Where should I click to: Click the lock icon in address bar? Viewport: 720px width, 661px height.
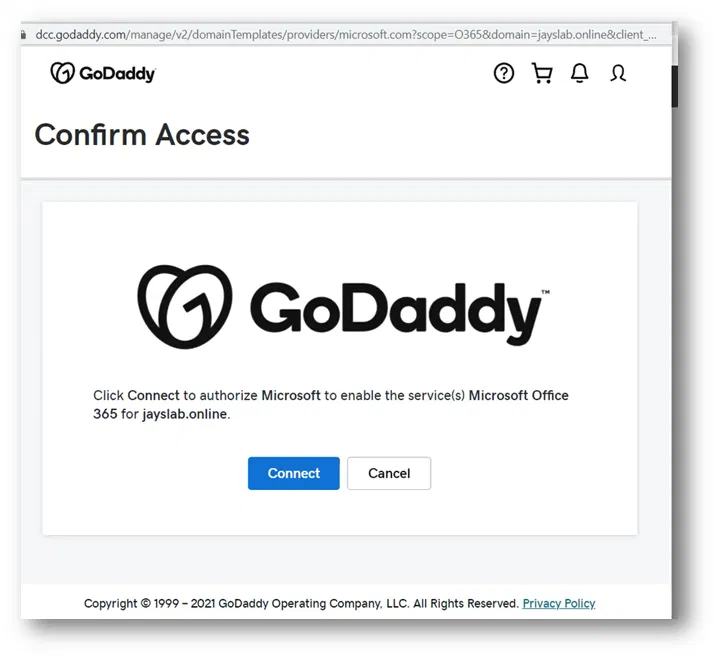click(x=23, y=33)
